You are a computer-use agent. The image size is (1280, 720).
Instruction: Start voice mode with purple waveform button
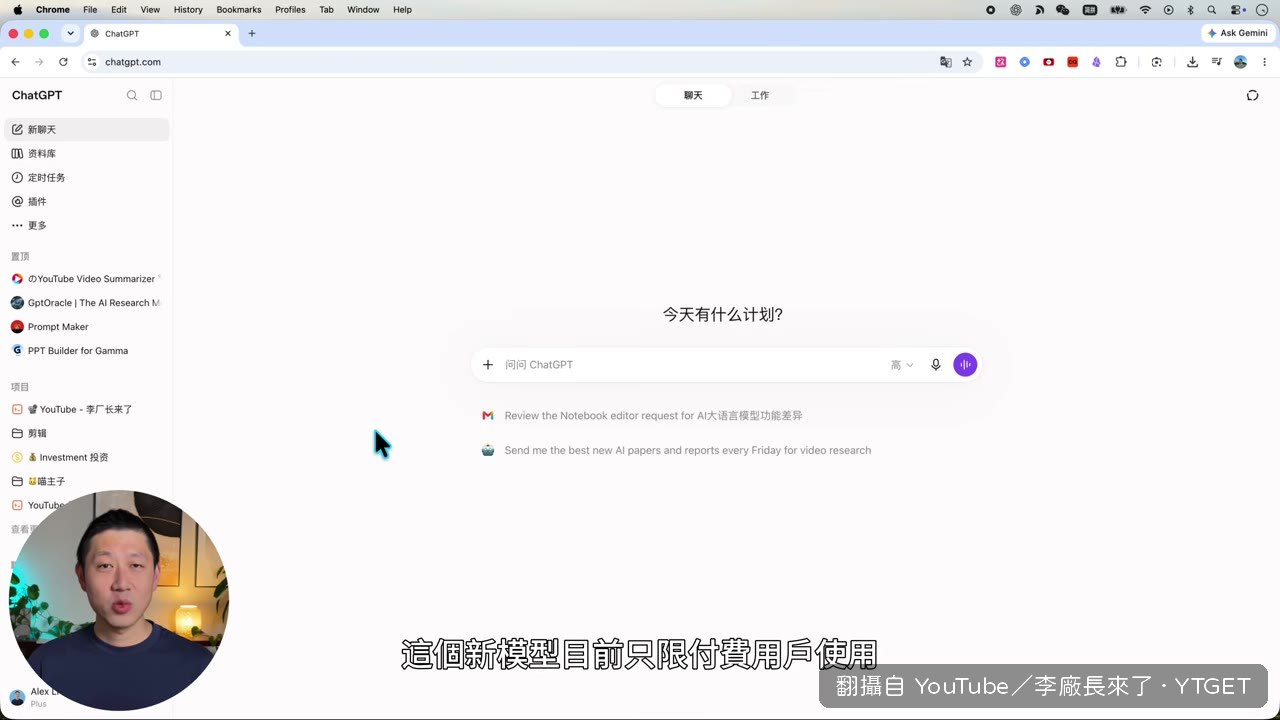pos(965,365)
